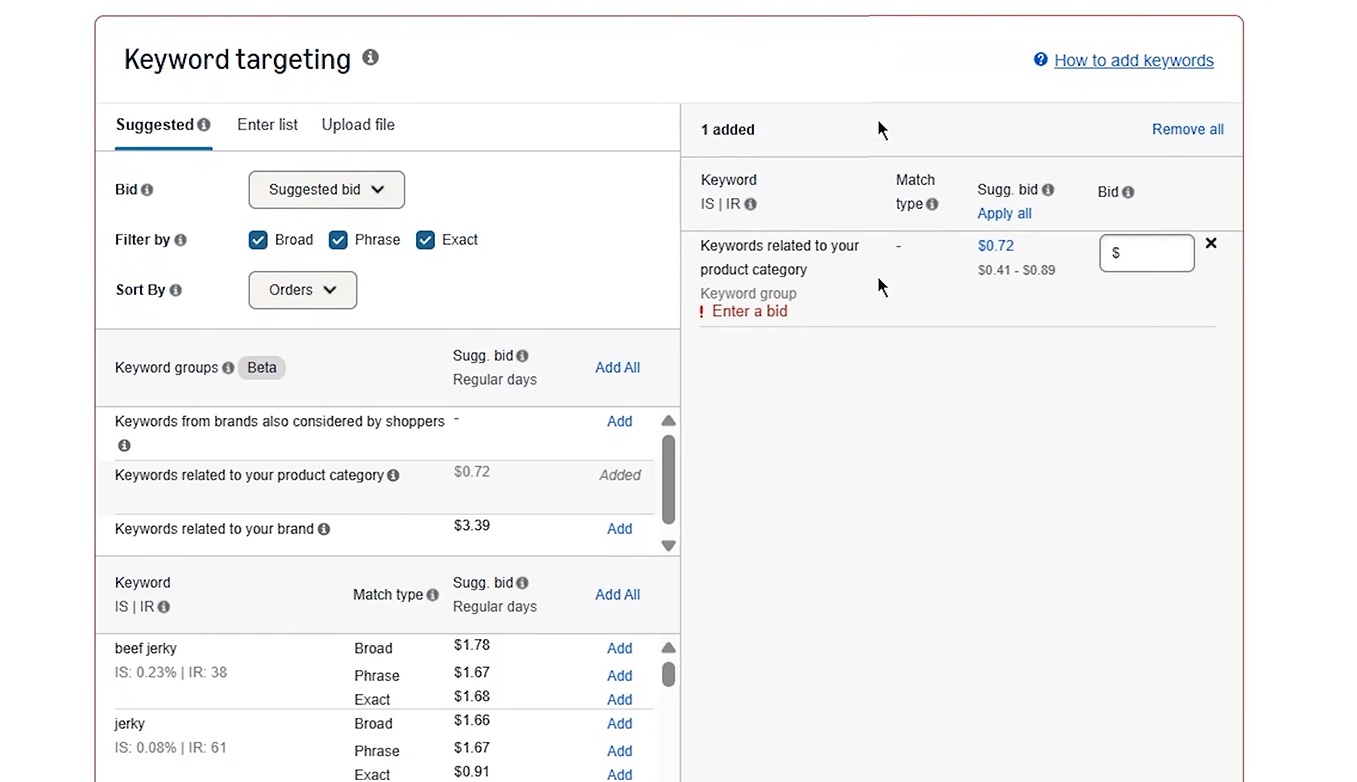Switch to the Upload file tab
The height and width of the screenshot is (782, 1357).
pyautogui.click(x=358, y=125)
